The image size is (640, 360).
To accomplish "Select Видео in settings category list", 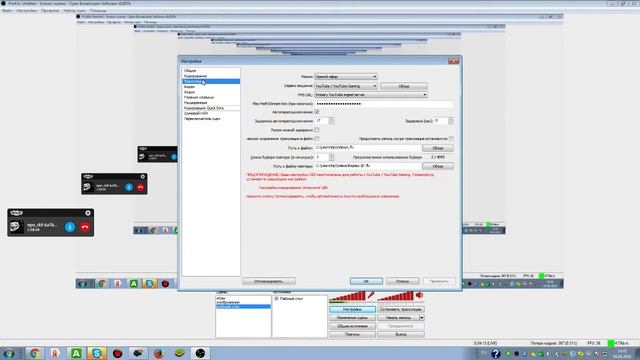I will pyautogui.click(x=211, y=87).
